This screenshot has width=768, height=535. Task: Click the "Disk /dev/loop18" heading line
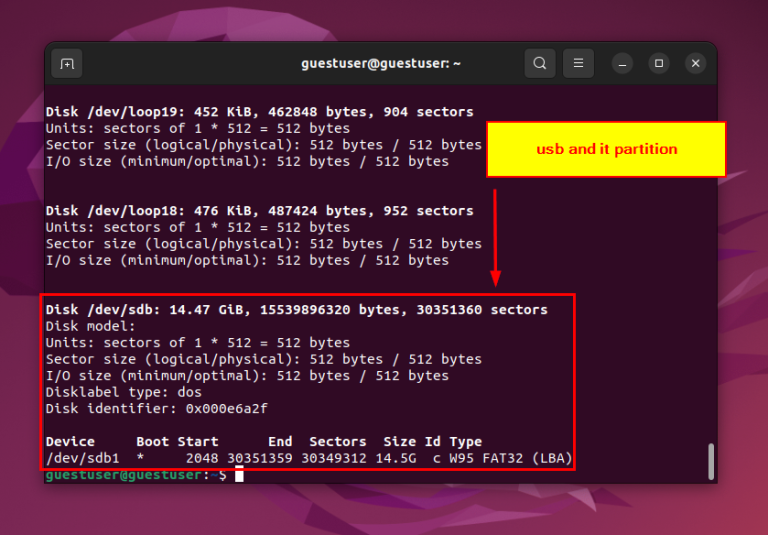(259, 211)
